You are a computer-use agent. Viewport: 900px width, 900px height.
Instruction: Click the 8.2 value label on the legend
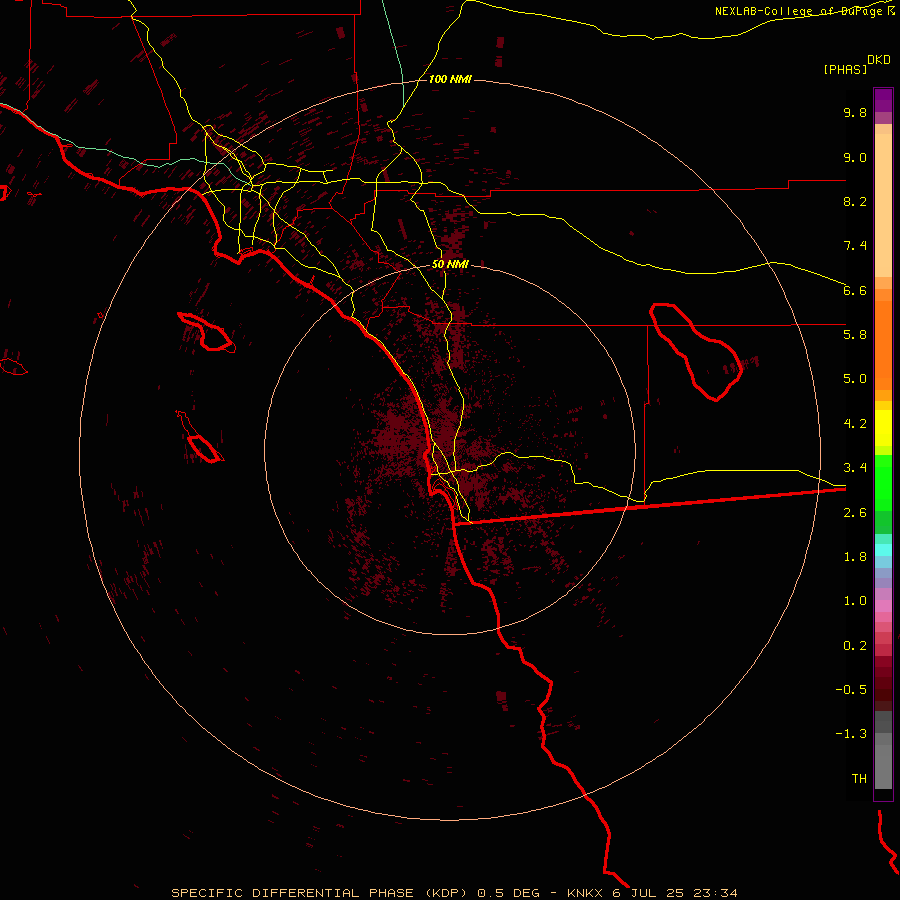(855, 201)
